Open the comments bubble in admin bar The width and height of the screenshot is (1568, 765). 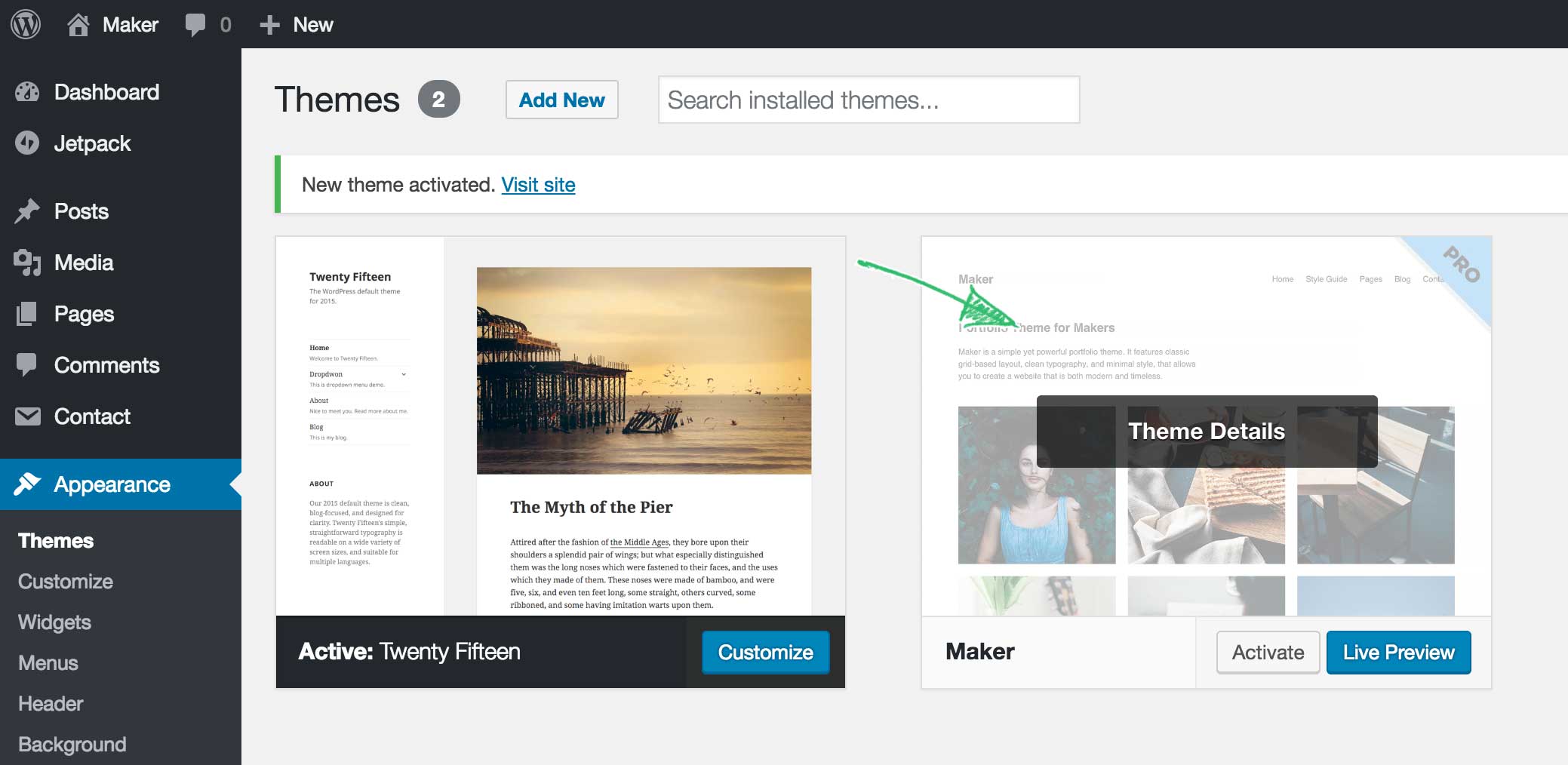coord(195,25)
